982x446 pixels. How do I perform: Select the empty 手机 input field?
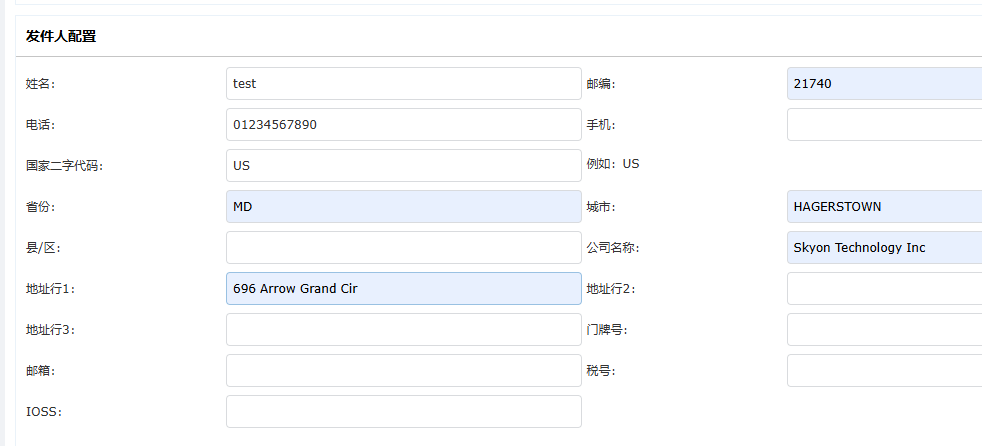click(884, 125)
